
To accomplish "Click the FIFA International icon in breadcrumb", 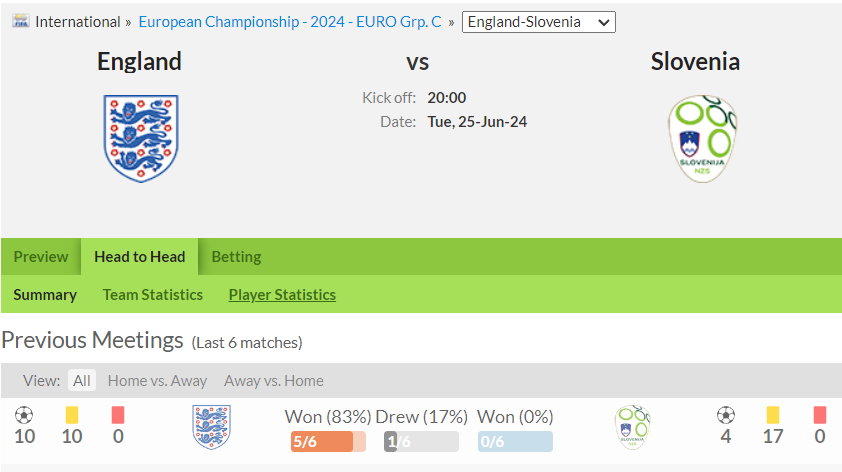I will coord(21,21).
